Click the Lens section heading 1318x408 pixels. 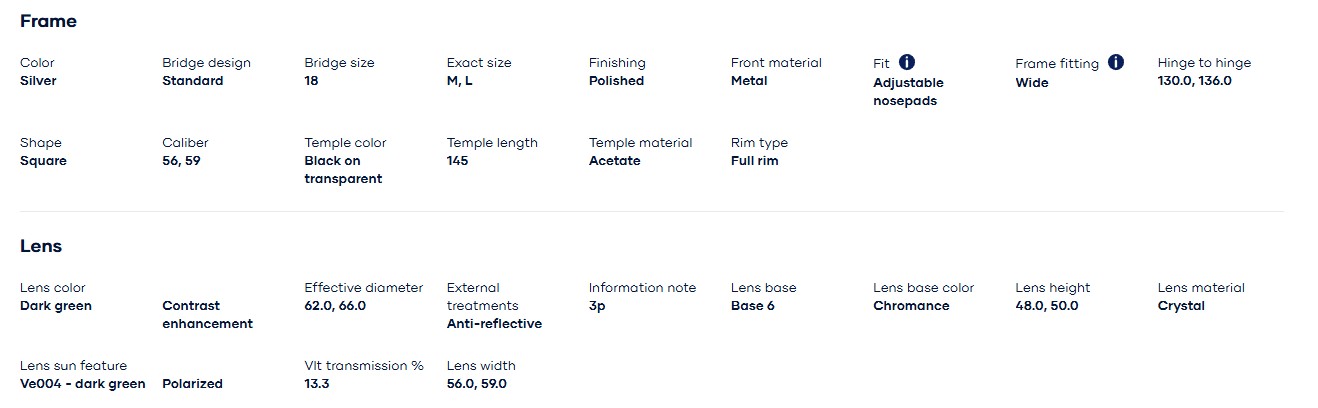41,246
